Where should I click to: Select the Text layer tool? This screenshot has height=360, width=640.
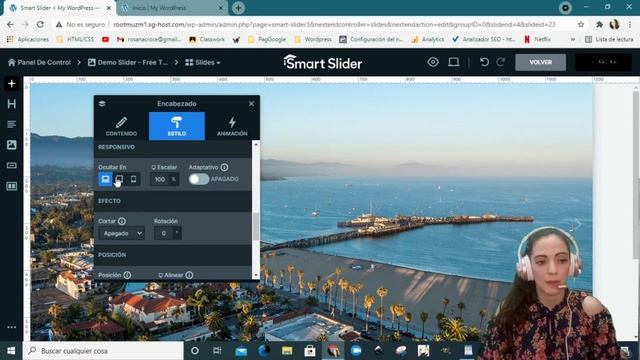click(11, 124)
